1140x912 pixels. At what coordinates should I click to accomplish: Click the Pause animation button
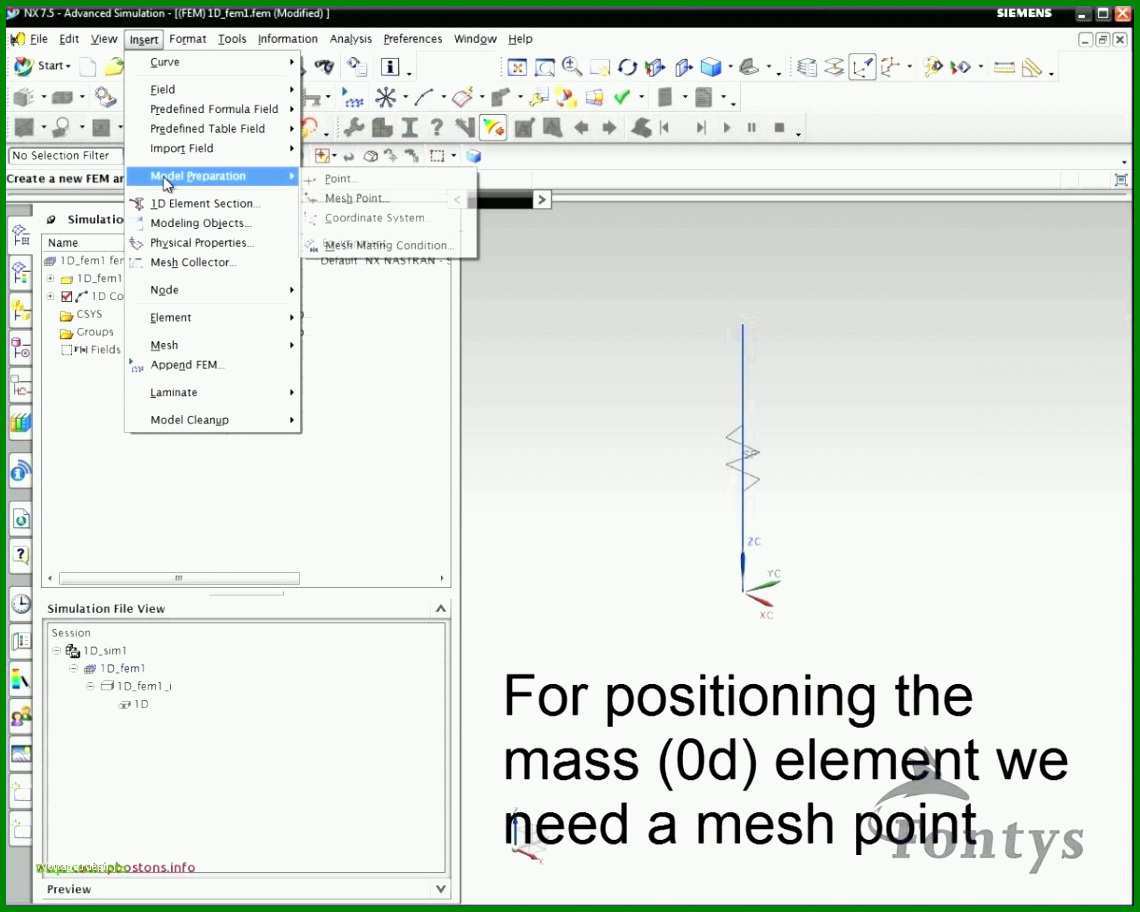pyautogui.click(x=752, y=128)
